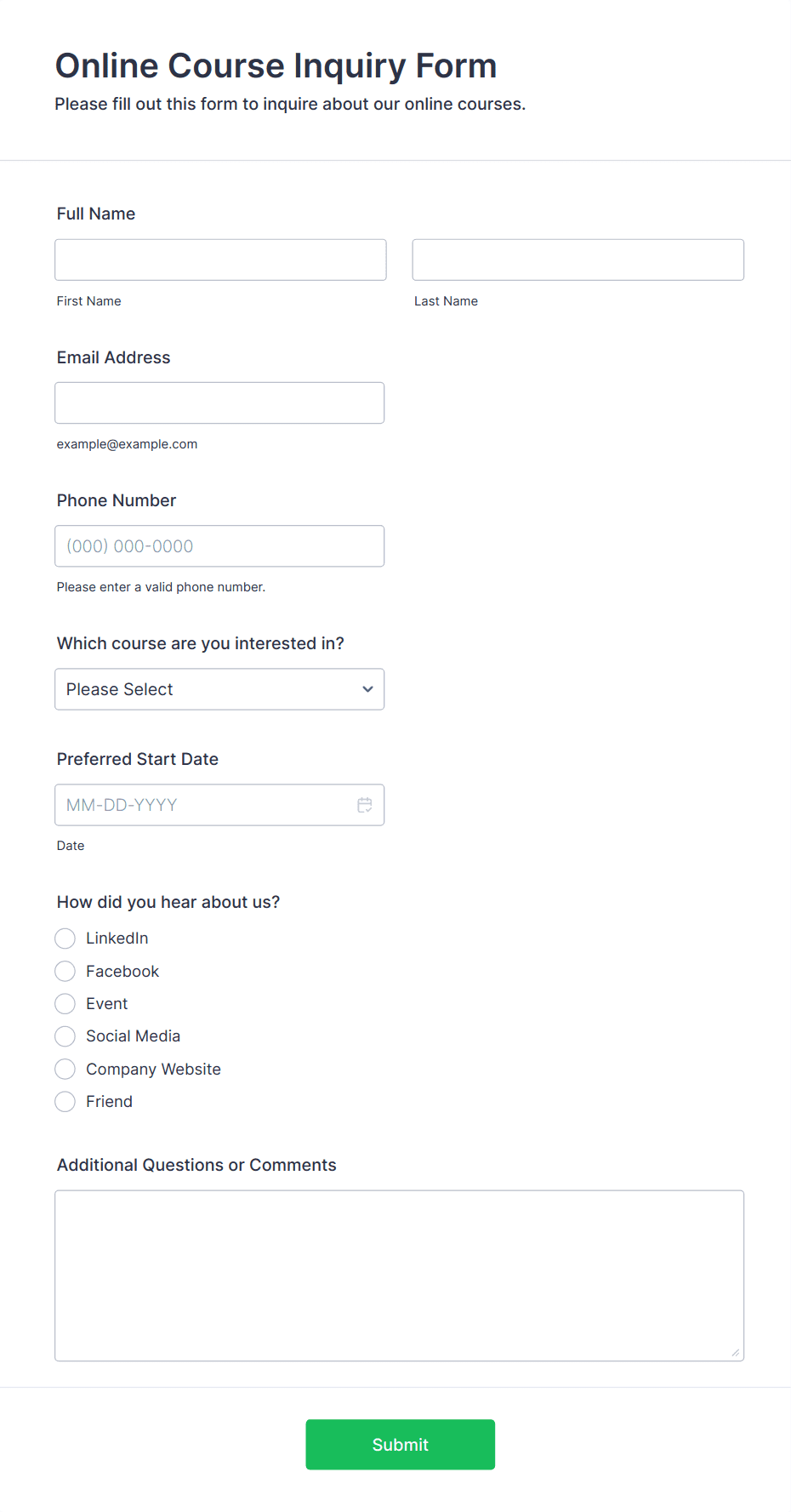
Task: Grab the comments textarea resize handle
Action: tap(736, 1353)
